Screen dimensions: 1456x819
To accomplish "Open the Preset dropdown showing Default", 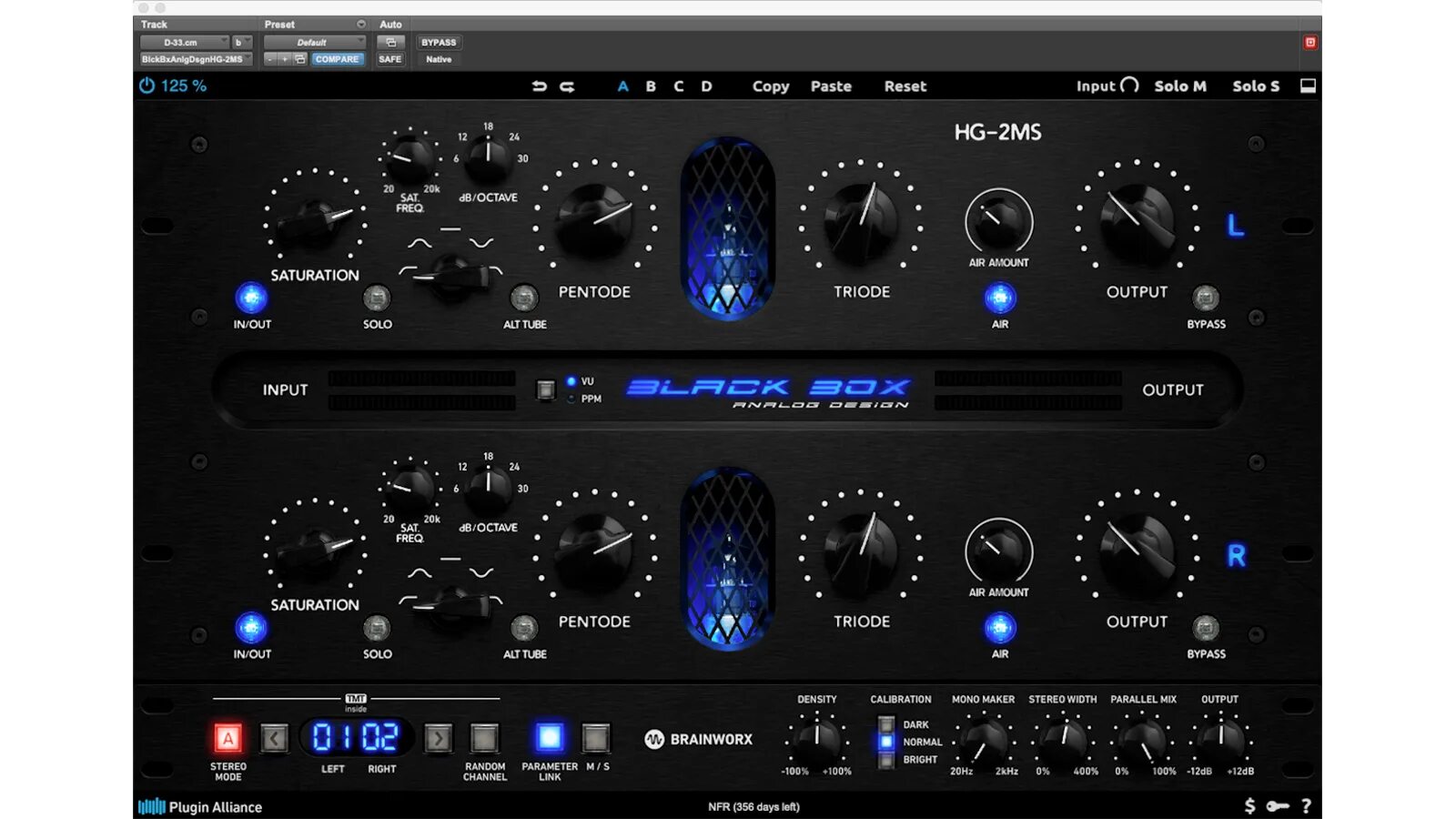I will (x=314, y=42).
